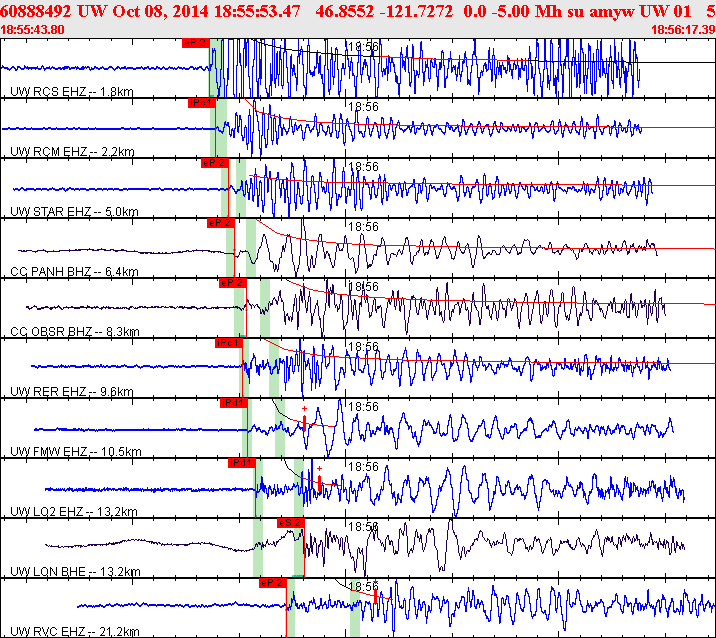Click the 18:56 time label on FMW trace
The width and height of the screenshot is (716, 638).
(x=363, y=407)
